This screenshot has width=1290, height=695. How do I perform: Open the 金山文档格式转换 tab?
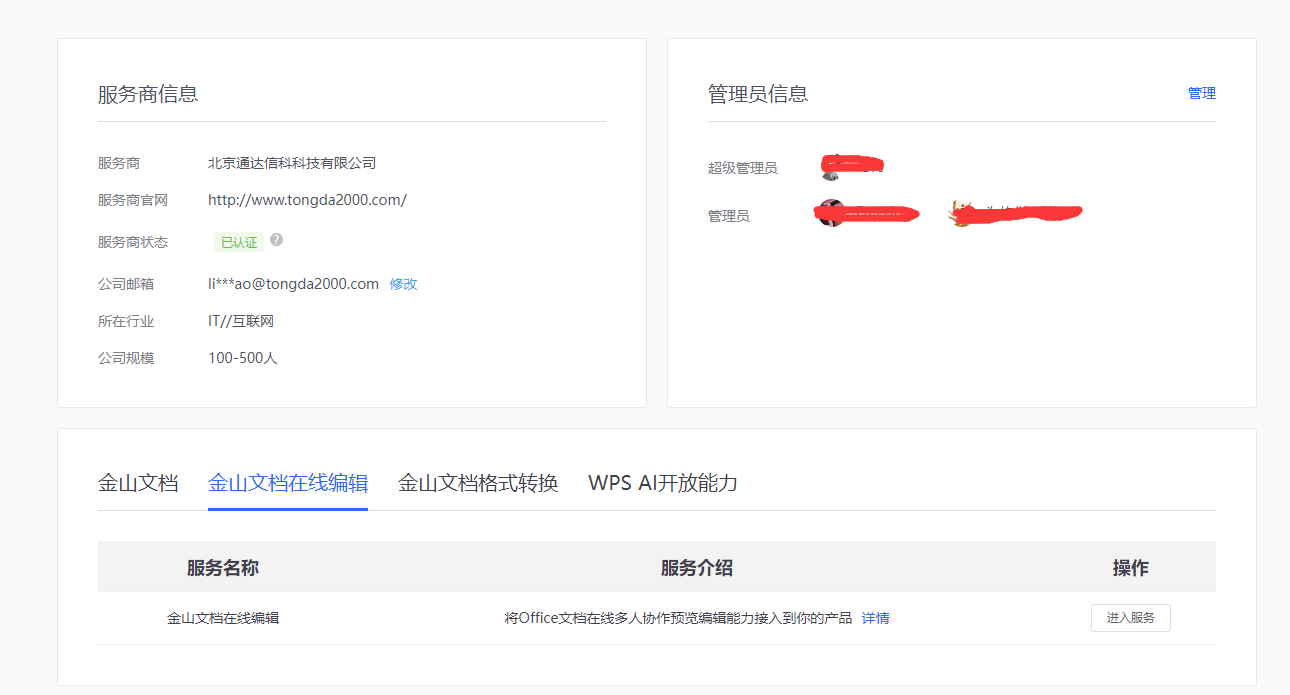coord(478,483)
